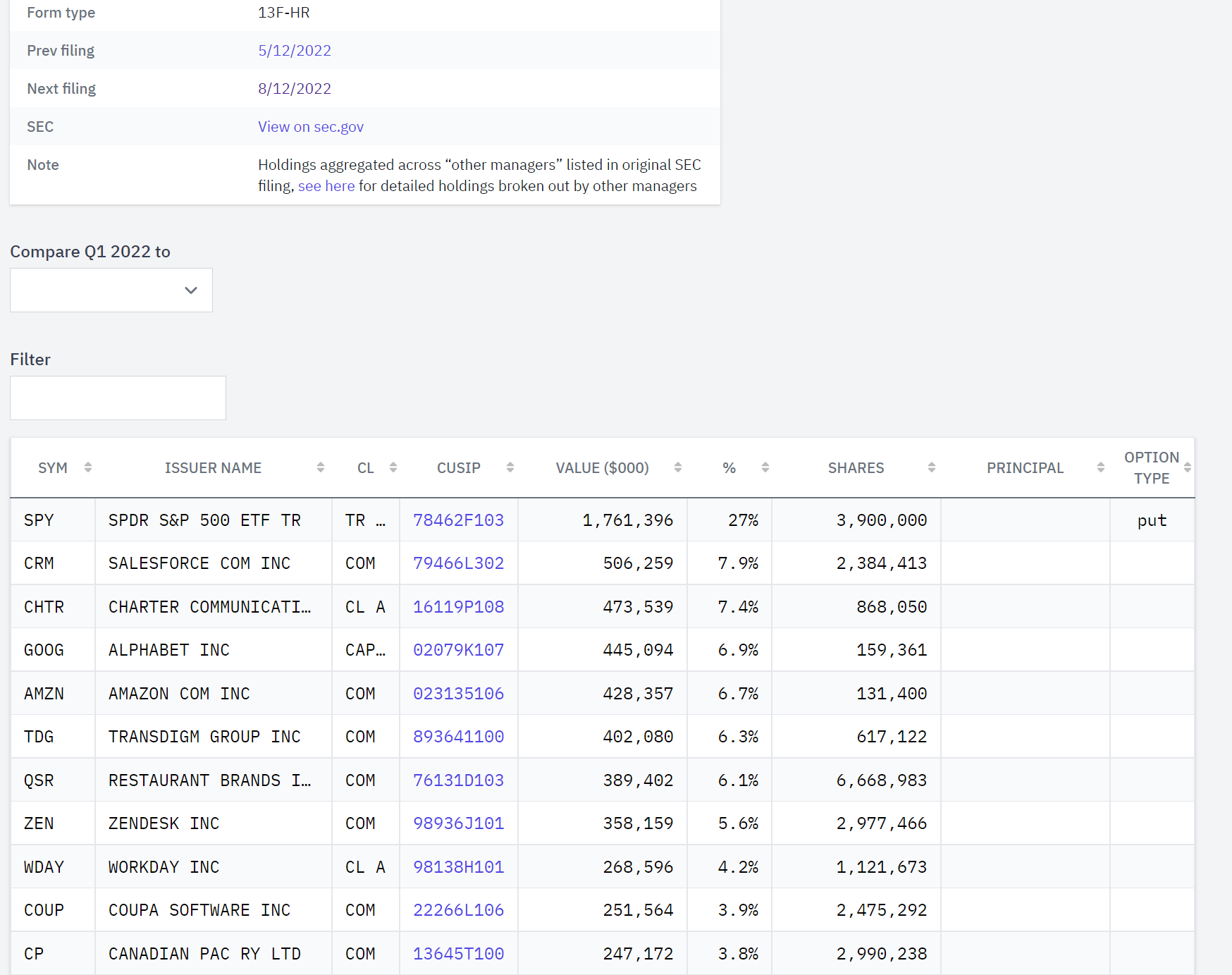Image resolution: width=1232 pixels, height=975 pixels.
Task: Open CUSIP 76131D103 link
Action: point(459,780)
